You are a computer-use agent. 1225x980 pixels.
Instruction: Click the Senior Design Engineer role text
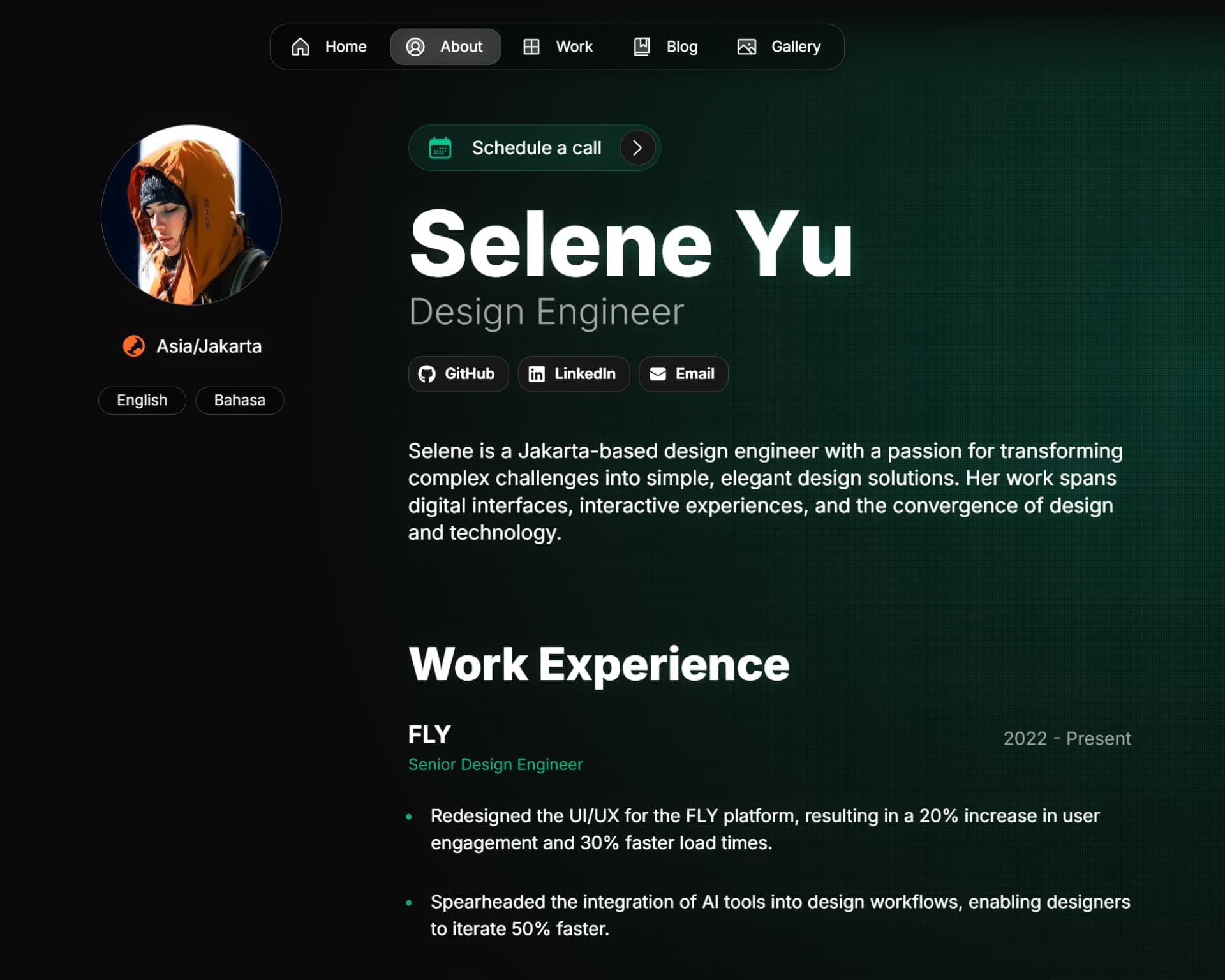pos(495,764)
